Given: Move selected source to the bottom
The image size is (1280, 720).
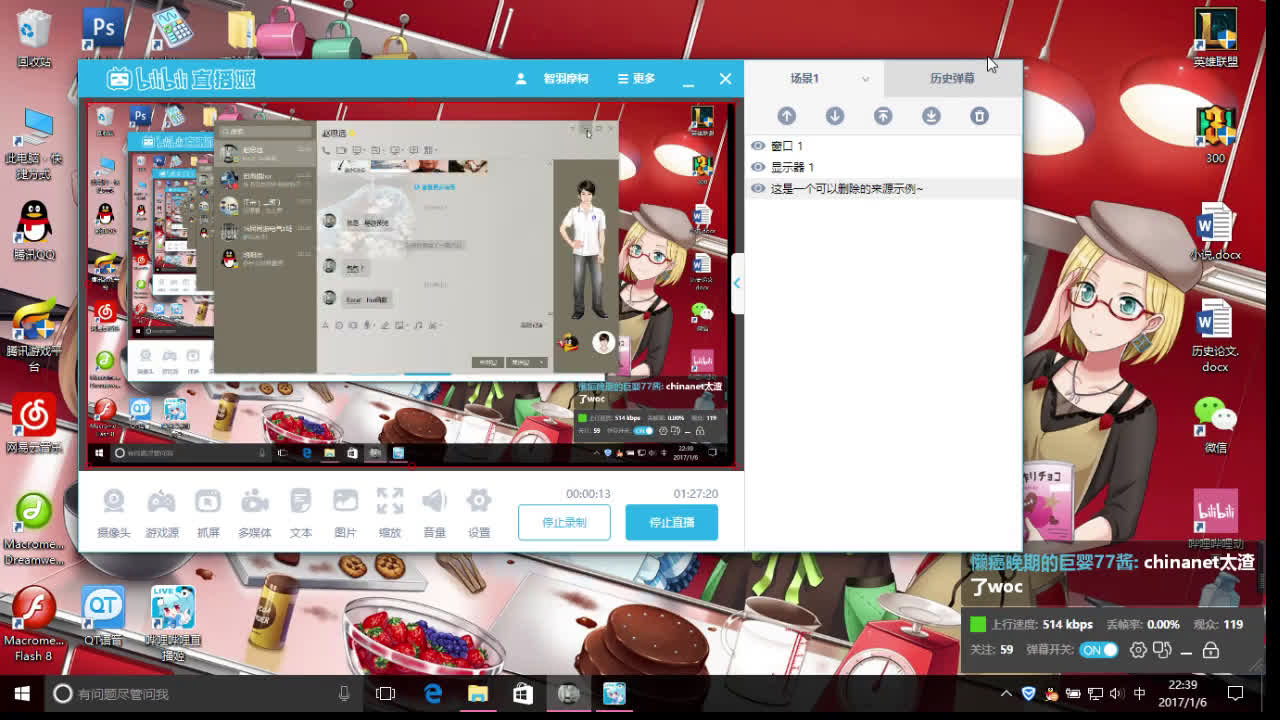Looking at the screenshot, I should pos(931,116).
